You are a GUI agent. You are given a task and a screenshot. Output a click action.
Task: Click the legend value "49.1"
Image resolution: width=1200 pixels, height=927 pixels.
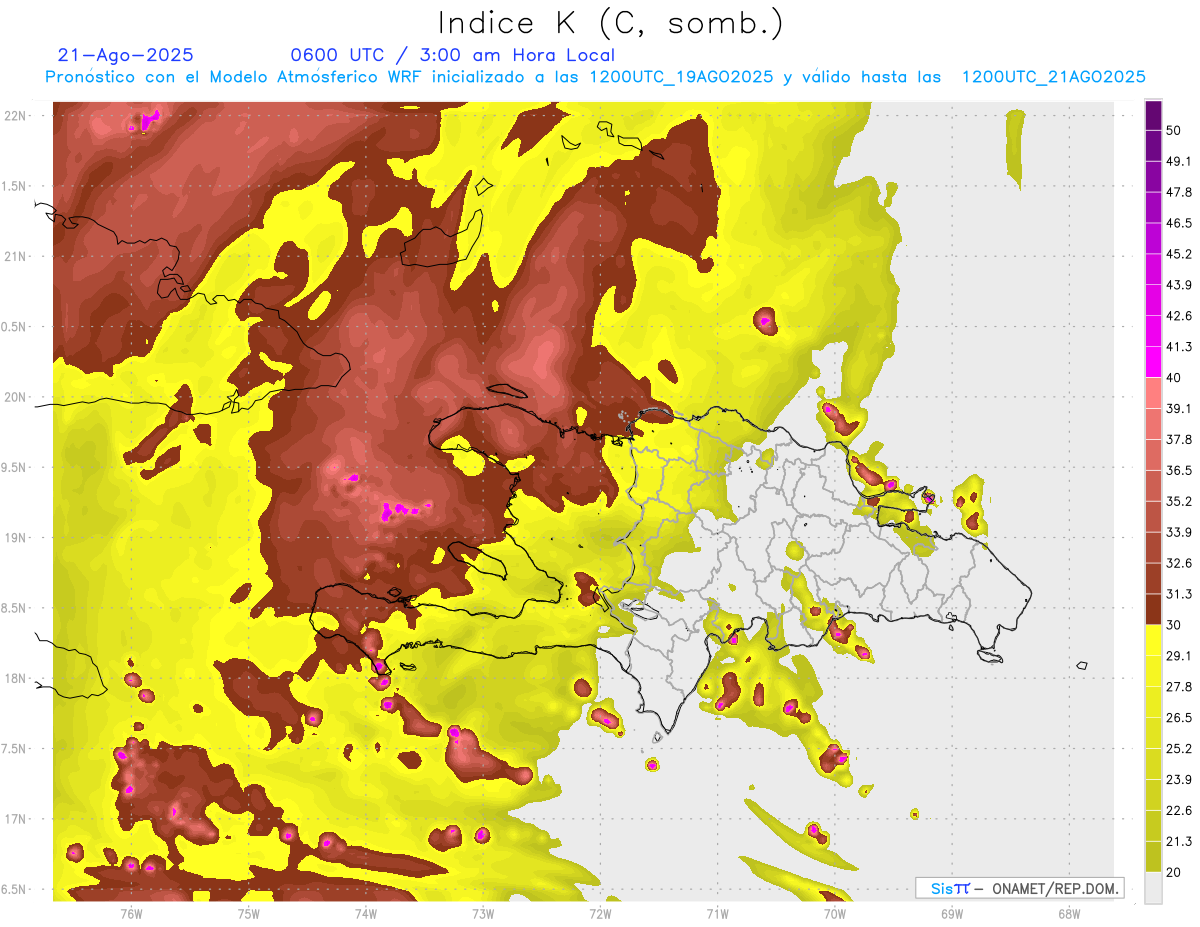(x=1179, y=161)
